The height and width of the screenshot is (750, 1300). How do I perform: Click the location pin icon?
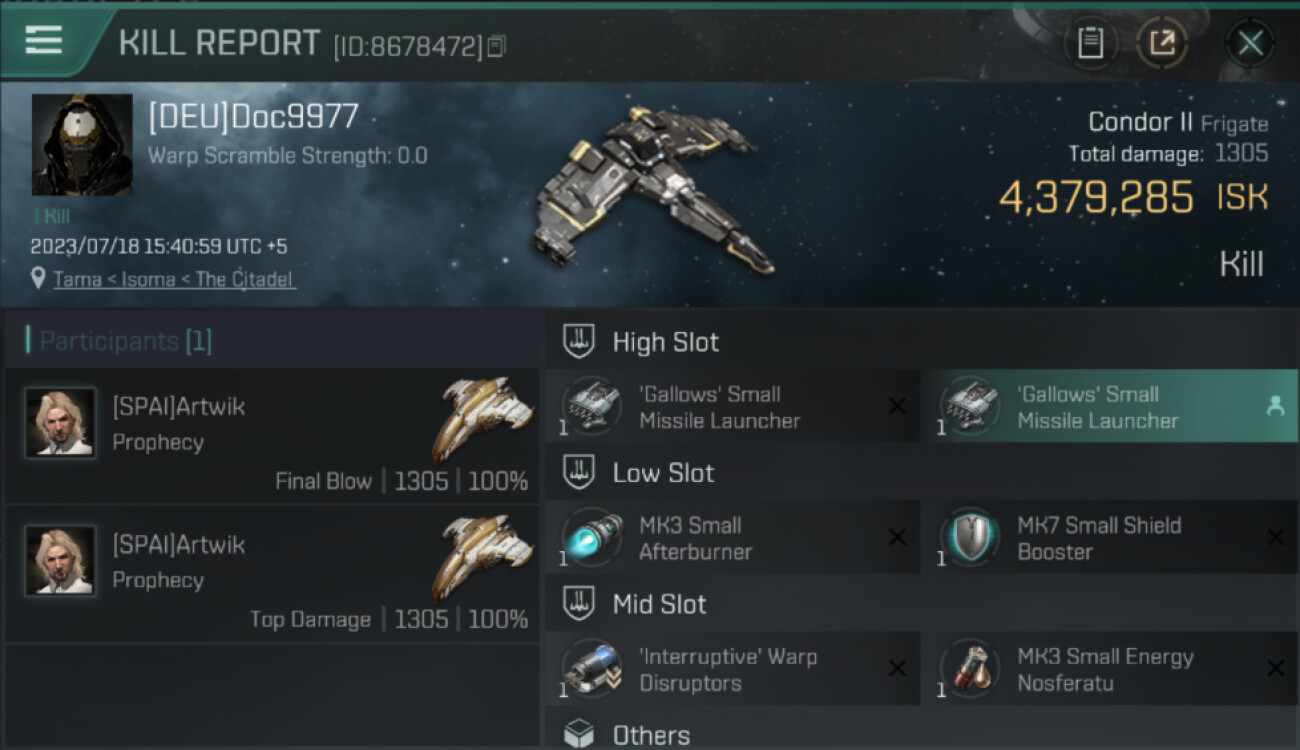pos(38,279)
